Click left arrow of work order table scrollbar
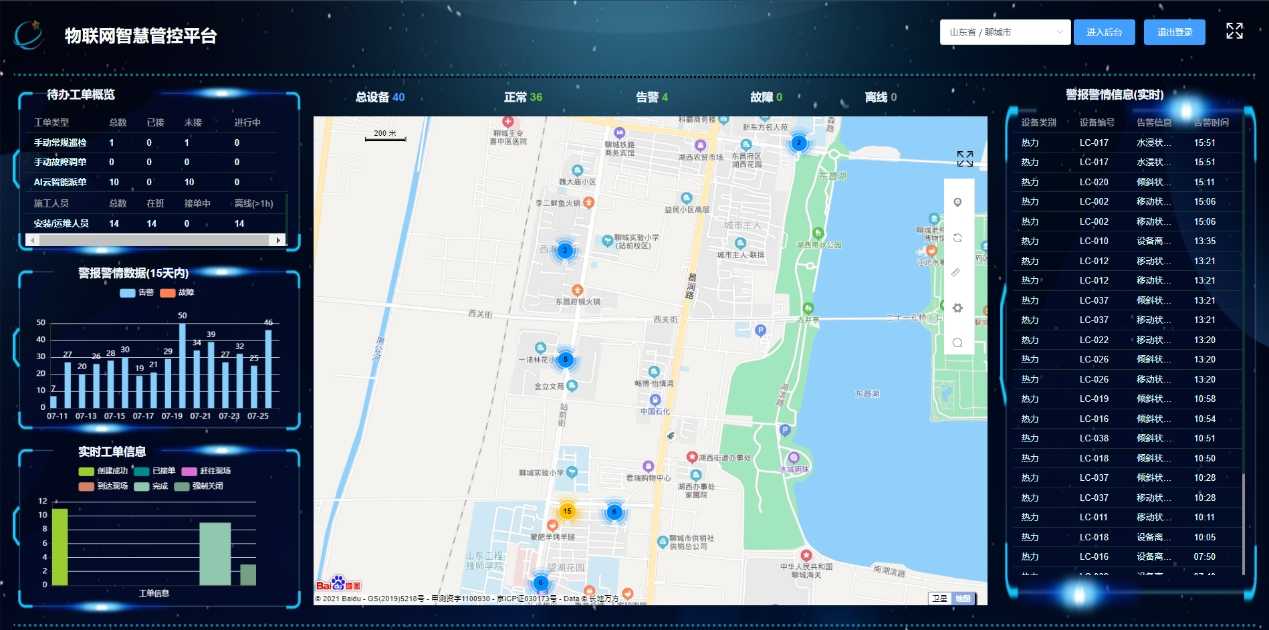The width and height of the screenshot is (1269, 630). (x=30, y=240)
